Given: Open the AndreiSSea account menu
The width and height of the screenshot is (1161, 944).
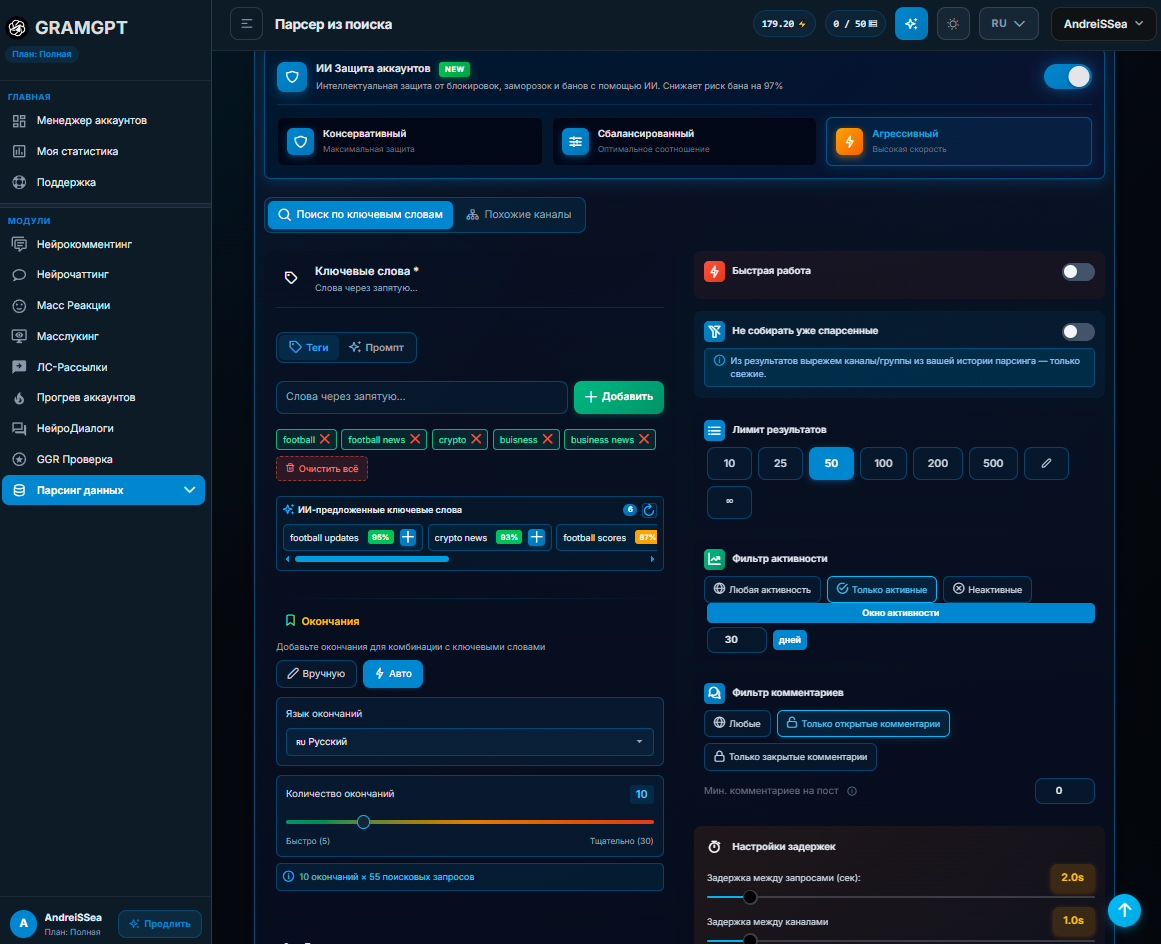Looking at the screenshot, I should (x=1103, y=24).
